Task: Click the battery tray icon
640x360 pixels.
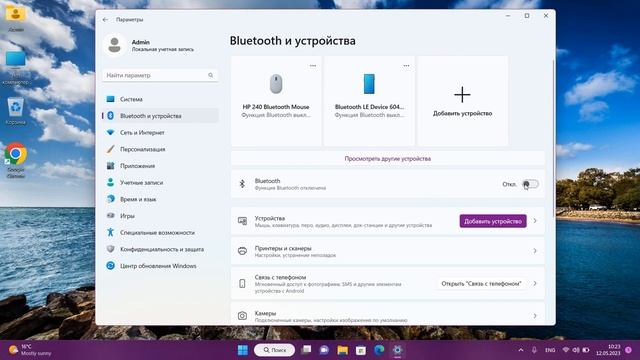Action: tap(586, 350)
